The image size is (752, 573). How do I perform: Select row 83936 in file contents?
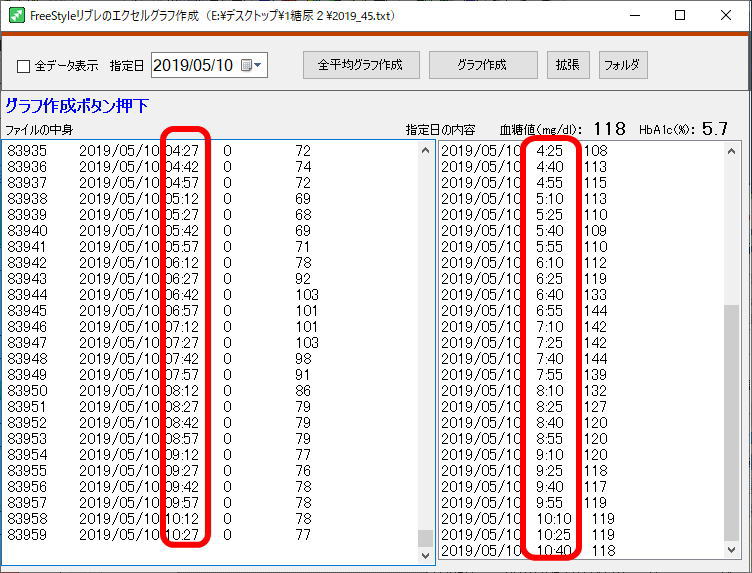coord(159,167)
